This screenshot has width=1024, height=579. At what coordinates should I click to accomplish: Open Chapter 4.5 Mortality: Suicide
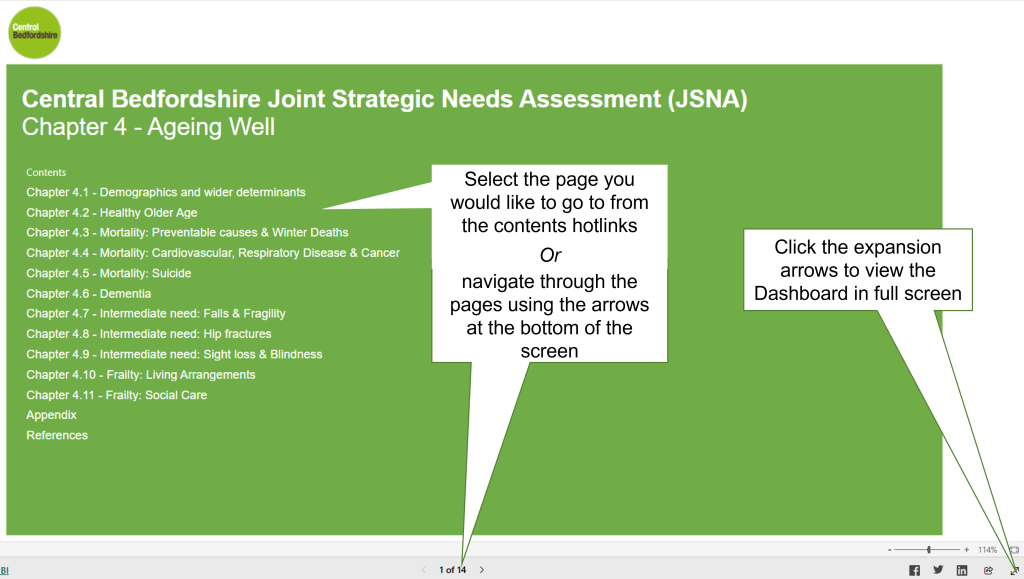108,273
